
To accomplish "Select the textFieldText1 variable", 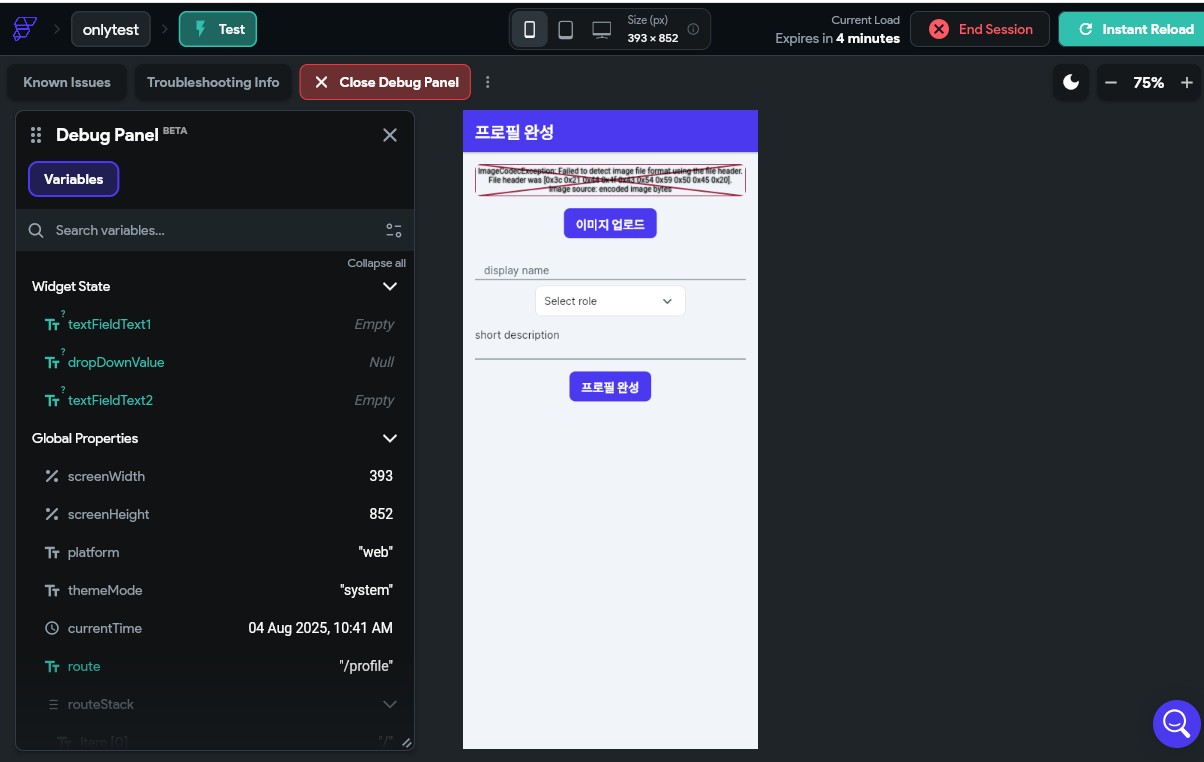I will click(x=109, y=324).
